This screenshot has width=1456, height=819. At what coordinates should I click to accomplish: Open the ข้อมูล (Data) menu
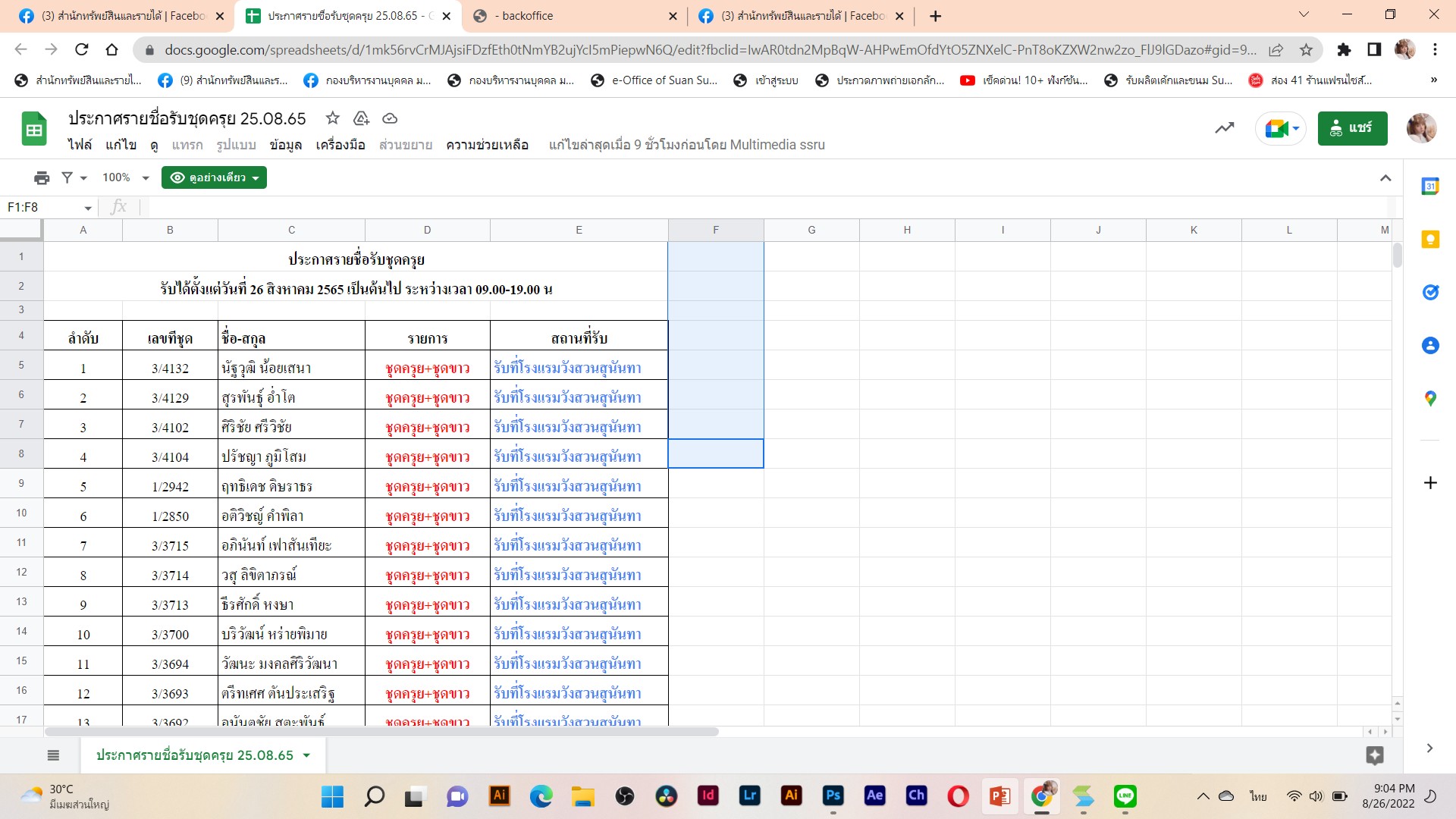tap(285, 145)
